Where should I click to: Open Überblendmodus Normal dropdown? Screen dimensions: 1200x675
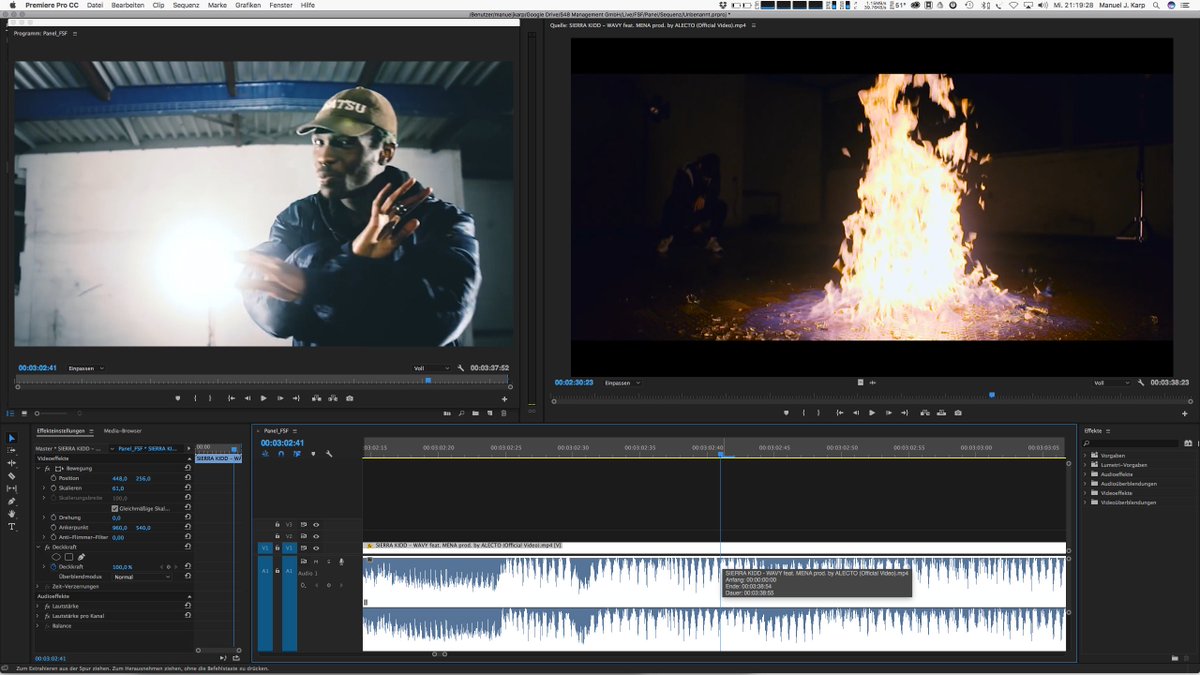142,577
